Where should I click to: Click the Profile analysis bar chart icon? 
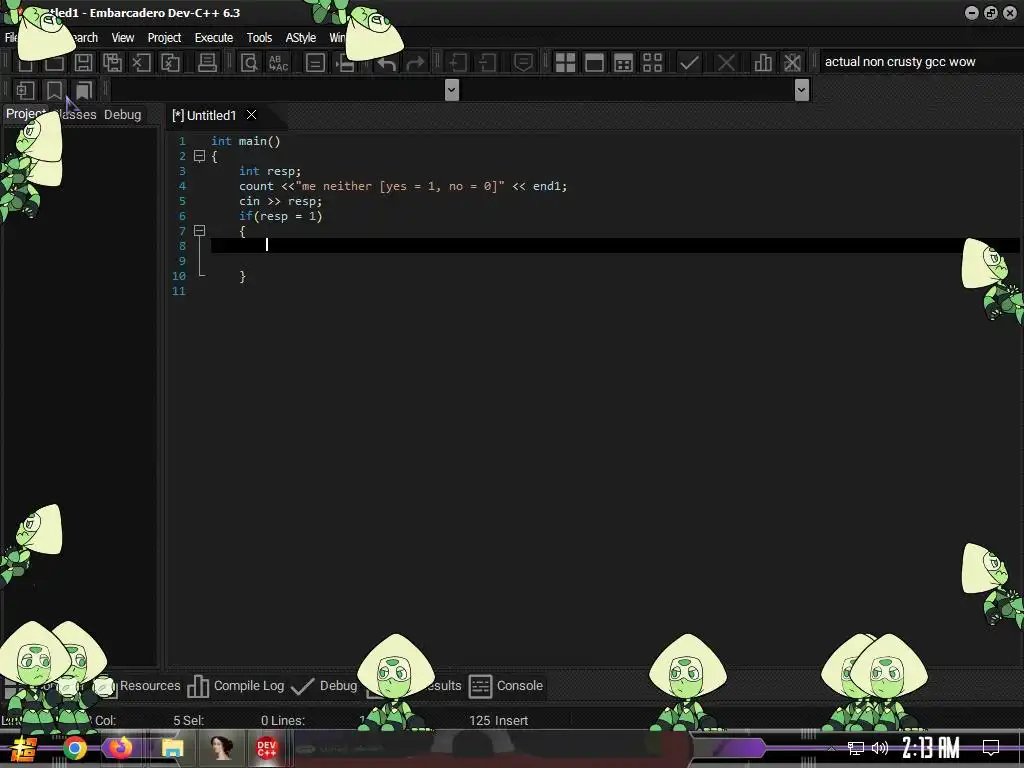tap(763, 63)
